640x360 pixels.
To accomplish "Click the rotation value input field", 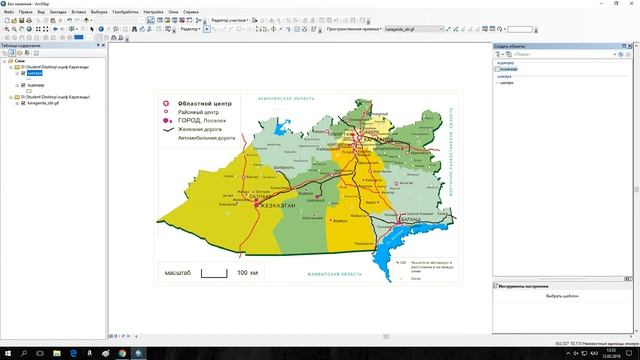I will pos(520,29).
